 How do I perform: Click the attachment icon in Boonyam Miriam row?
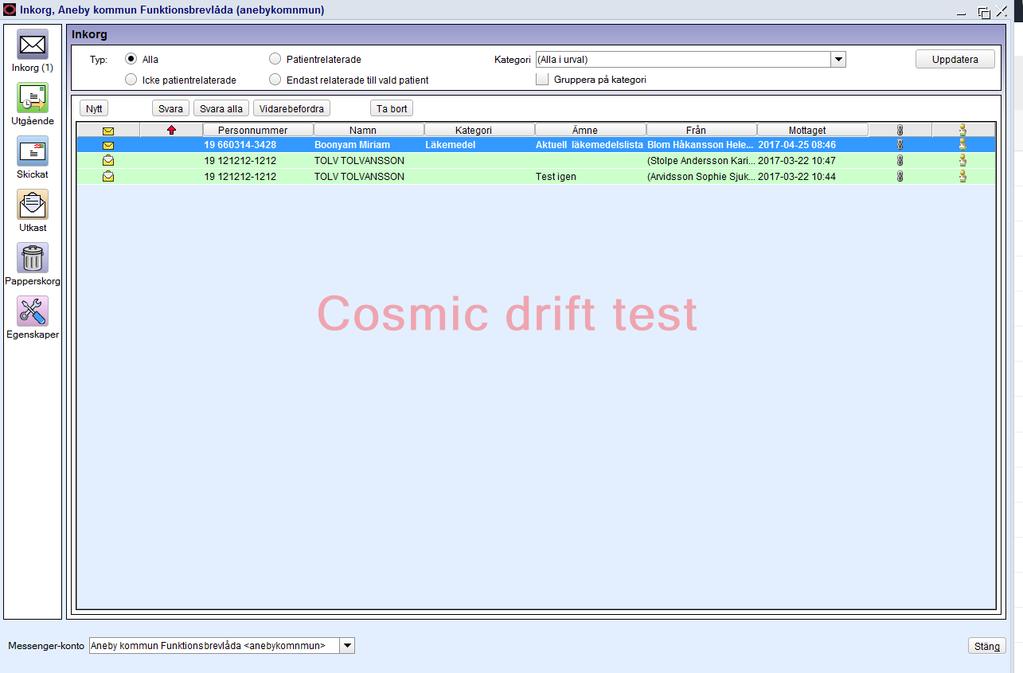(x=900, y=145)
